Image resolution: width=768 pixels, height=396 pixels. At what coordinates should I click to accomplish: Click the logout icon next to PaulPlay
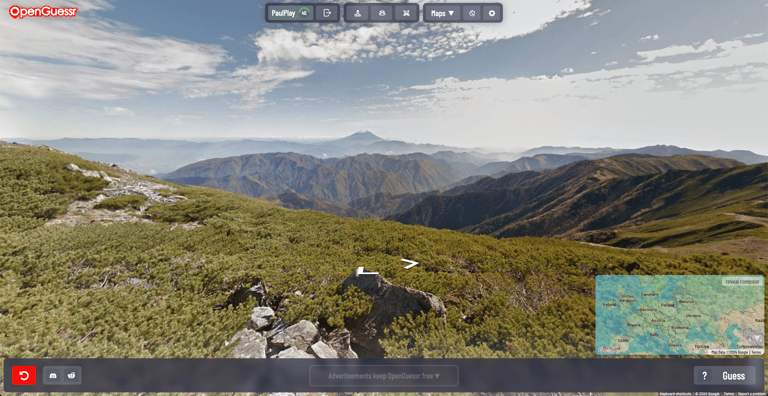pyautogui.click(x=327, y=13)
